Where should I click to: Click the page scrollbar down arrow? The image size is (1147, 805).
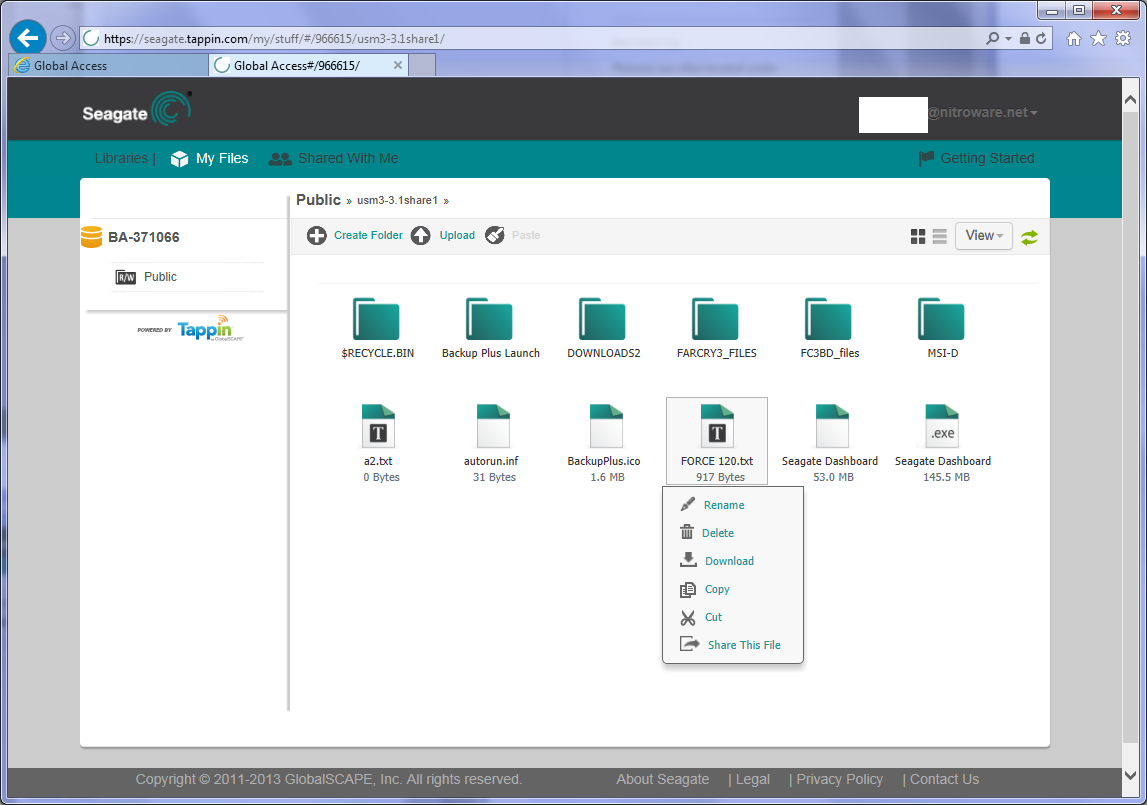[x=1130, y=775]
